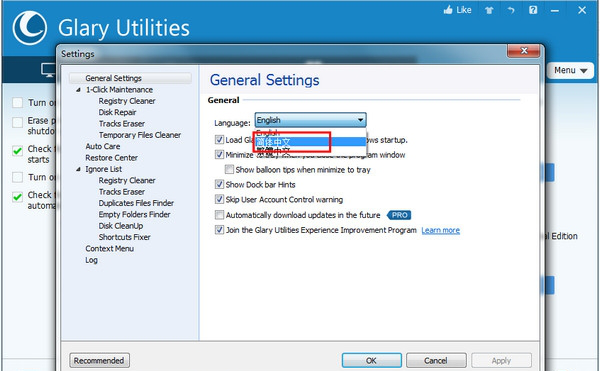
Task: Confirm settings with the OK button
Action: click(372, 361)
